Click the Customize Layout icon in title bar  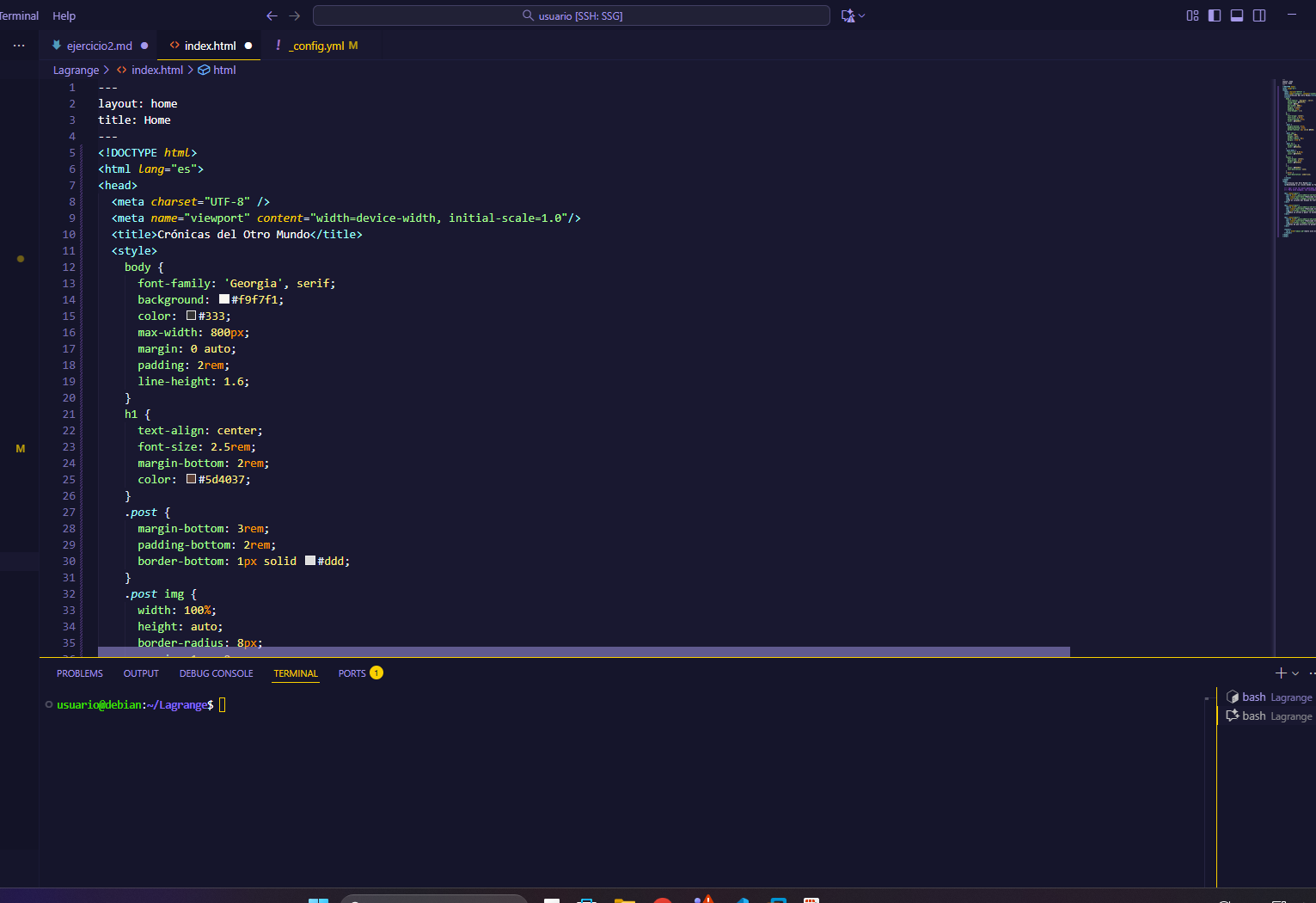(x=1192, y=15)
